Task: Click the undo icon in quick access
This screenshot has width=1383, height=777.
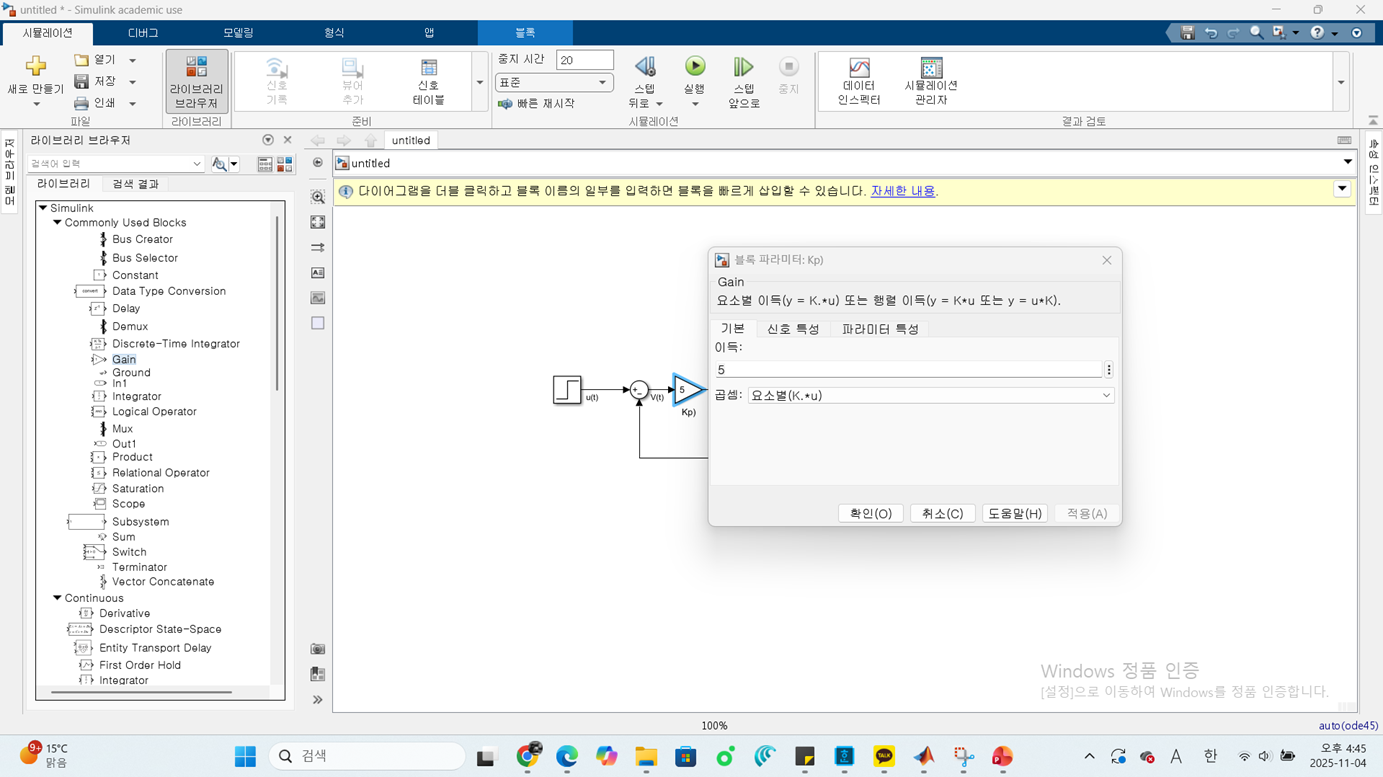Action: 1211,33
